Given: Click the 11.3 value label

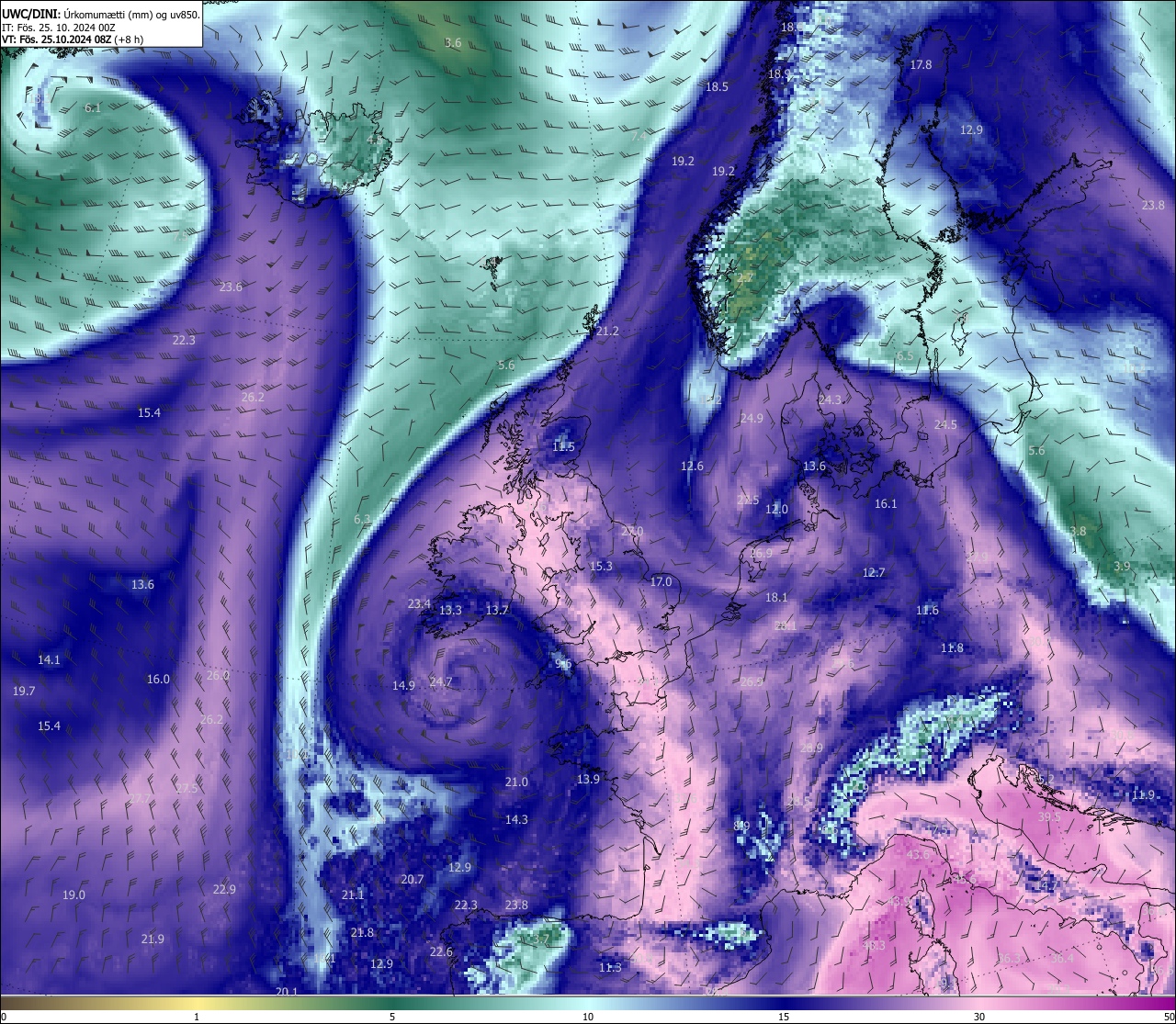Looking at the screenshot, I should (x=610, y=968).
